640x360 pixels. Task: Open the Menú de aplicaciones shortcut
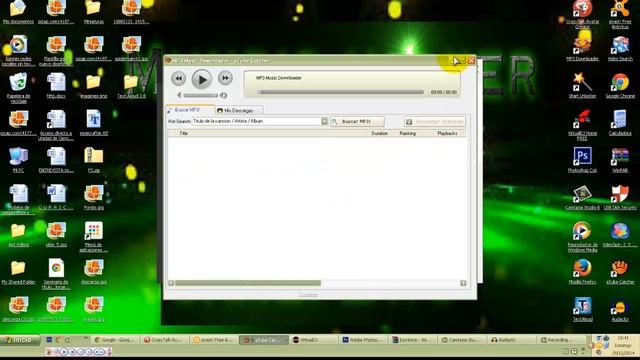[x=93, y=237]
